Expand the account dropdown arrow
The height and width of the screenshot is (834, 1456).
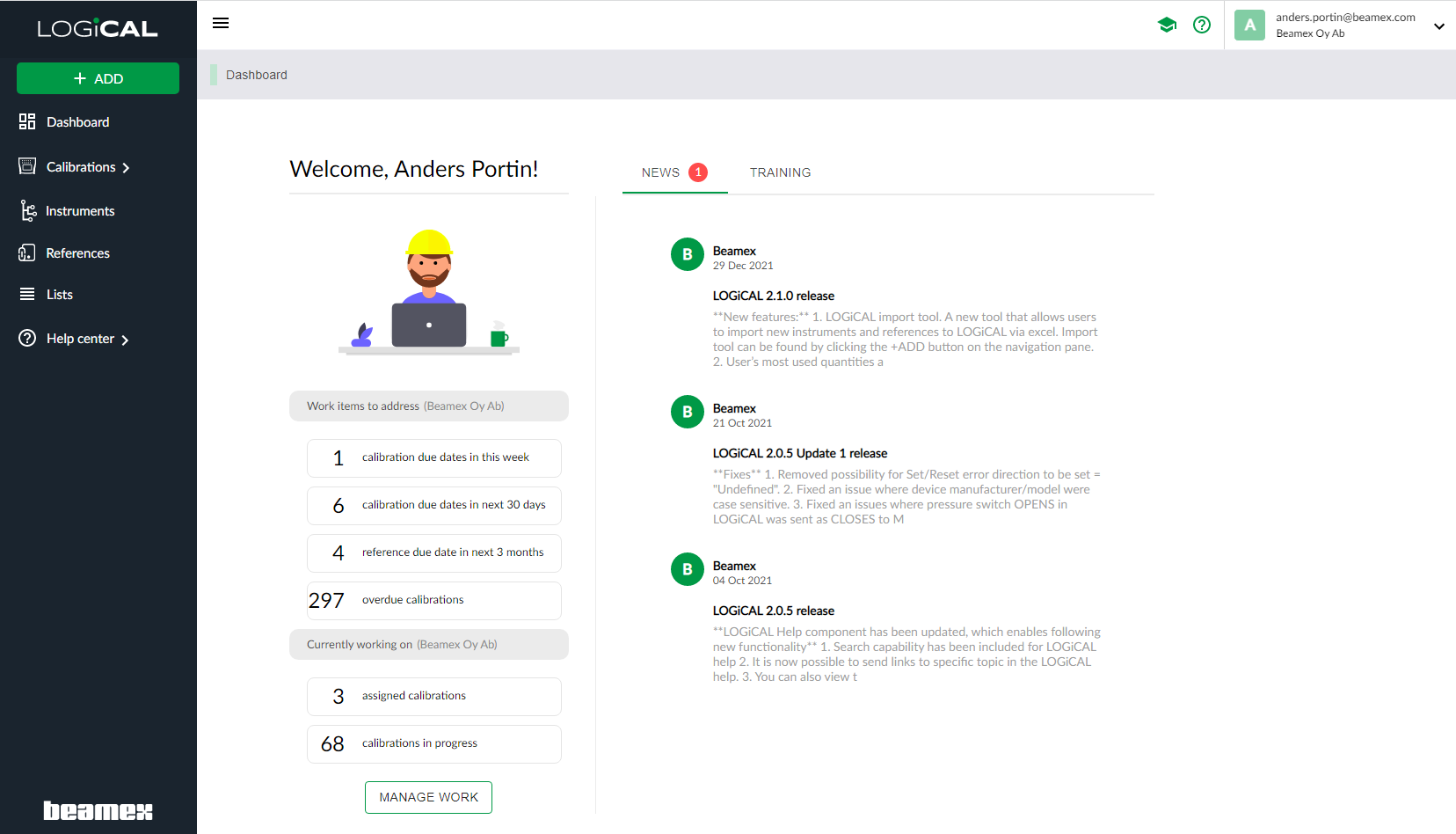point(1439,26)
